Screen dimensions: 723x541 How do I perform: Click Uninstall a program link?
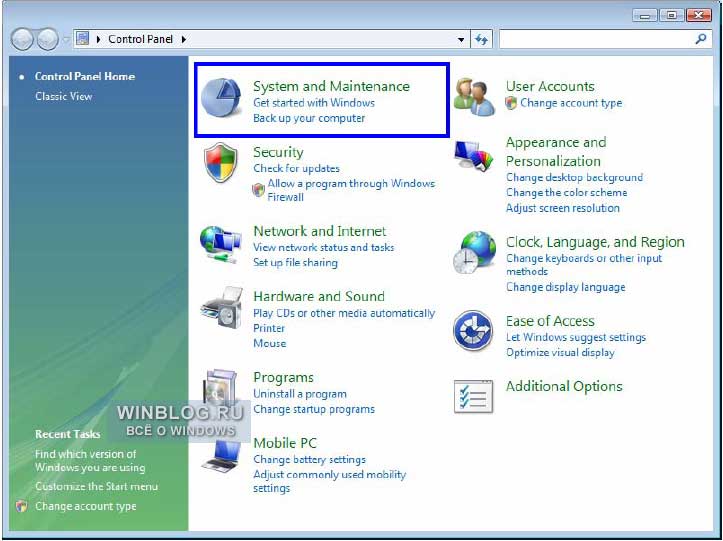[x=300, y=394]
